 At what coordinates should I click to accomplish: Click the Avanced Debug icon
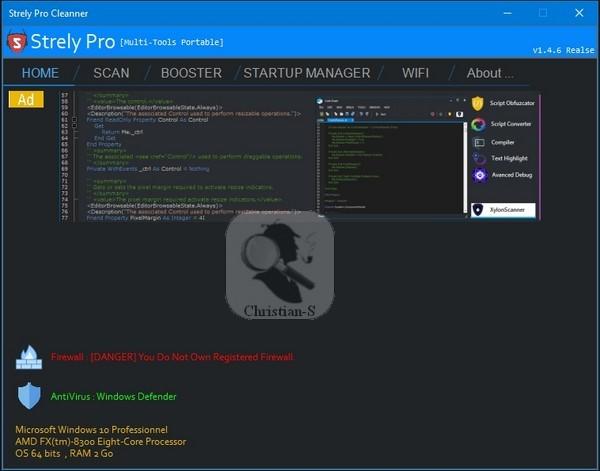480,175
